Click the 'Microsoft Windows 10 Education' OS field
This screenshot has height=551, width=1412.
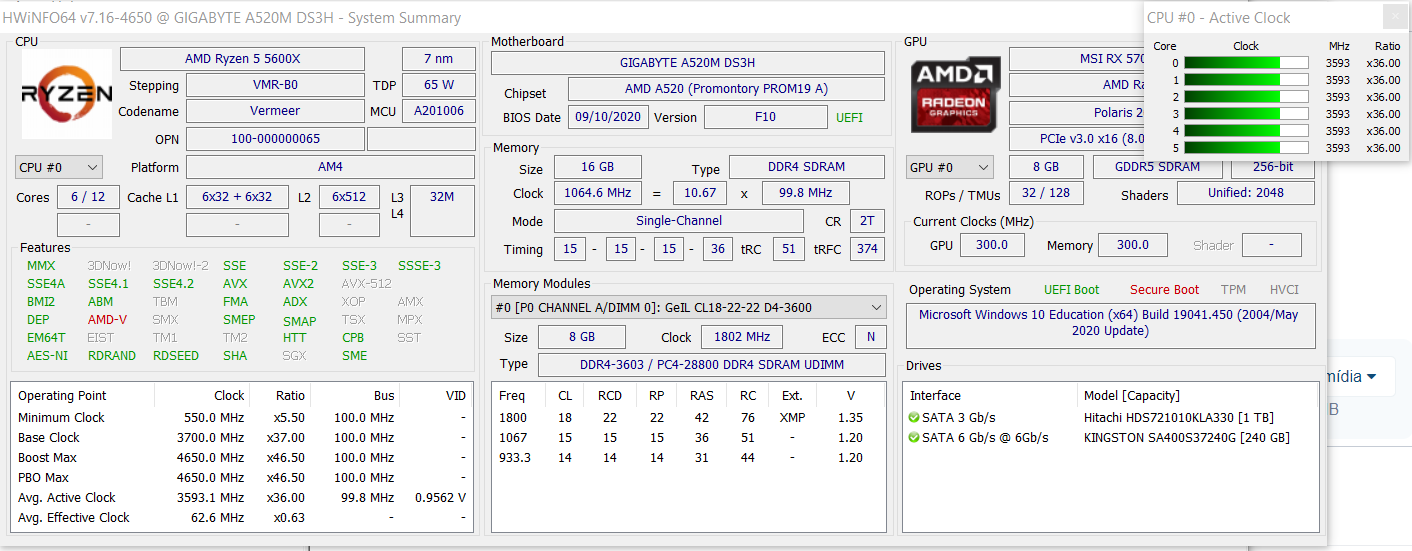[1111, 326]
